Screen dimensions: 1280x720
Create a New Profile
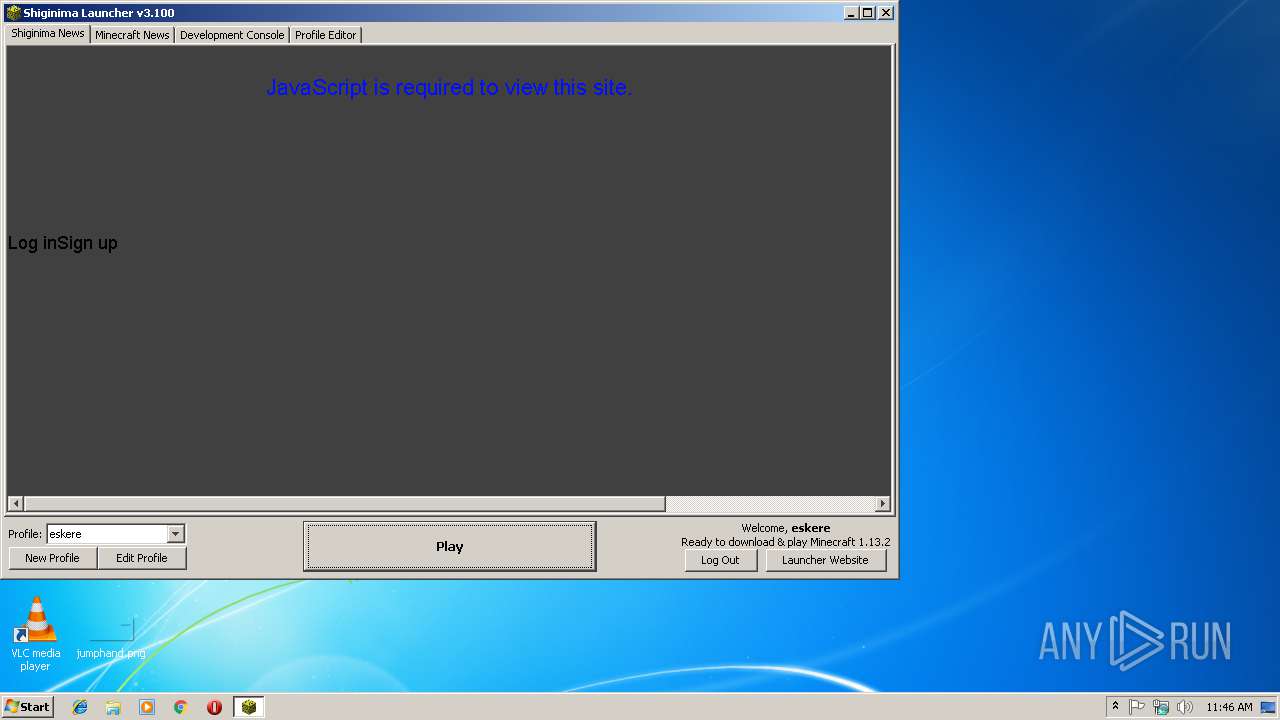[x=52, y=558]
